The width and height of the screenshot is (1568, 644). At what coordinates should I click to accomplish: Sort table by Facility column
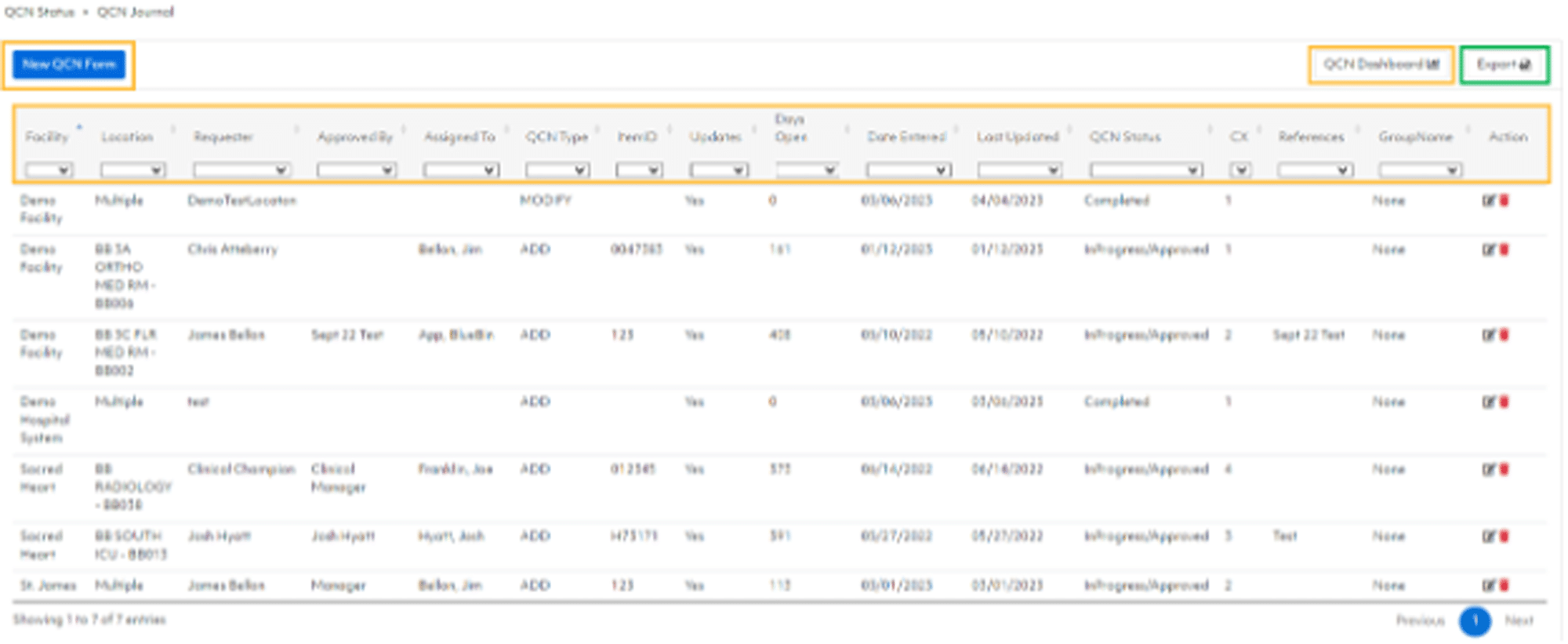click(x=47, y=136)
